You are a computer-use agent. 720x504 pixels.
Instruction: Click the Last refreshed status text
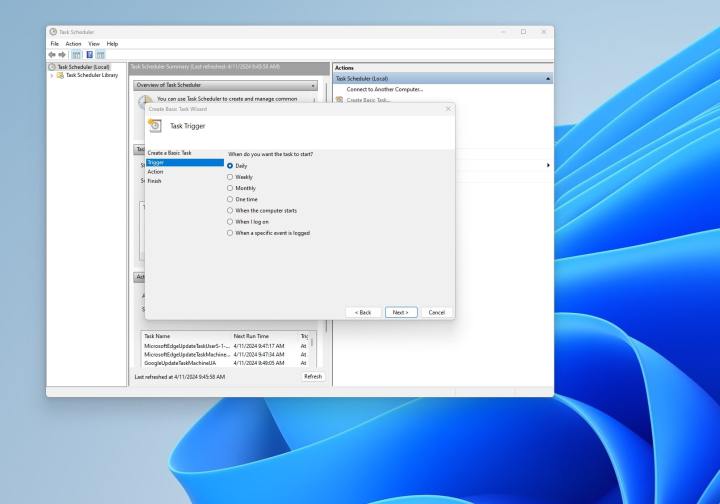(180, 377)
